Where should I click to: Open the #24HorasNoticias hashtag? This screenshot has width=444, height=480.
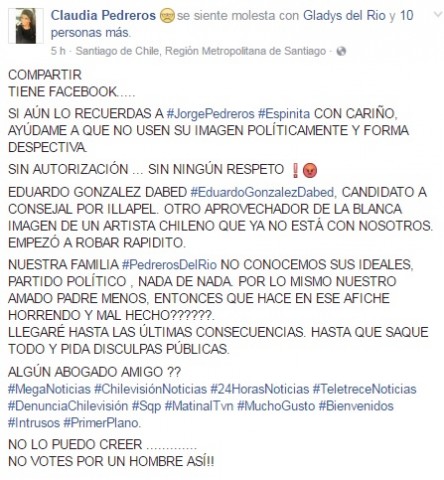(260, 389)
